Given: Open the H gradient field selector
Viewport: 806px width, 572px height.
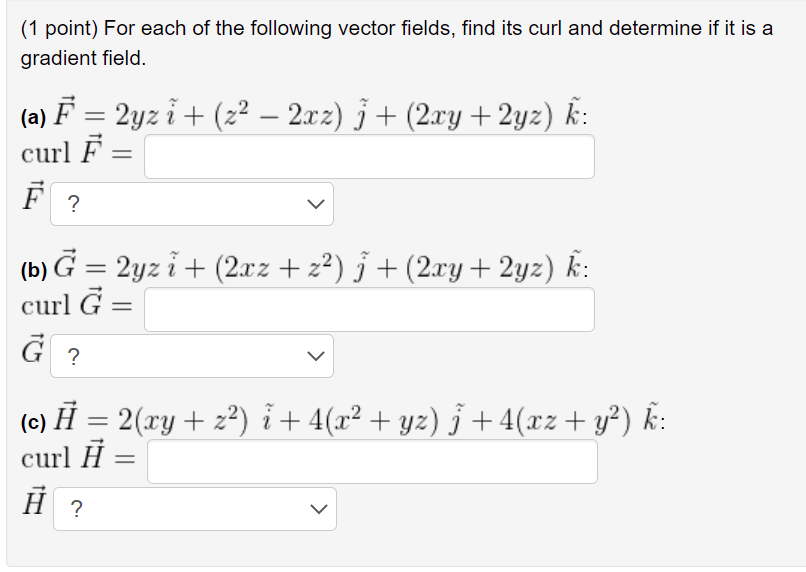Looking at the screenshot, I should click(195, 509).
